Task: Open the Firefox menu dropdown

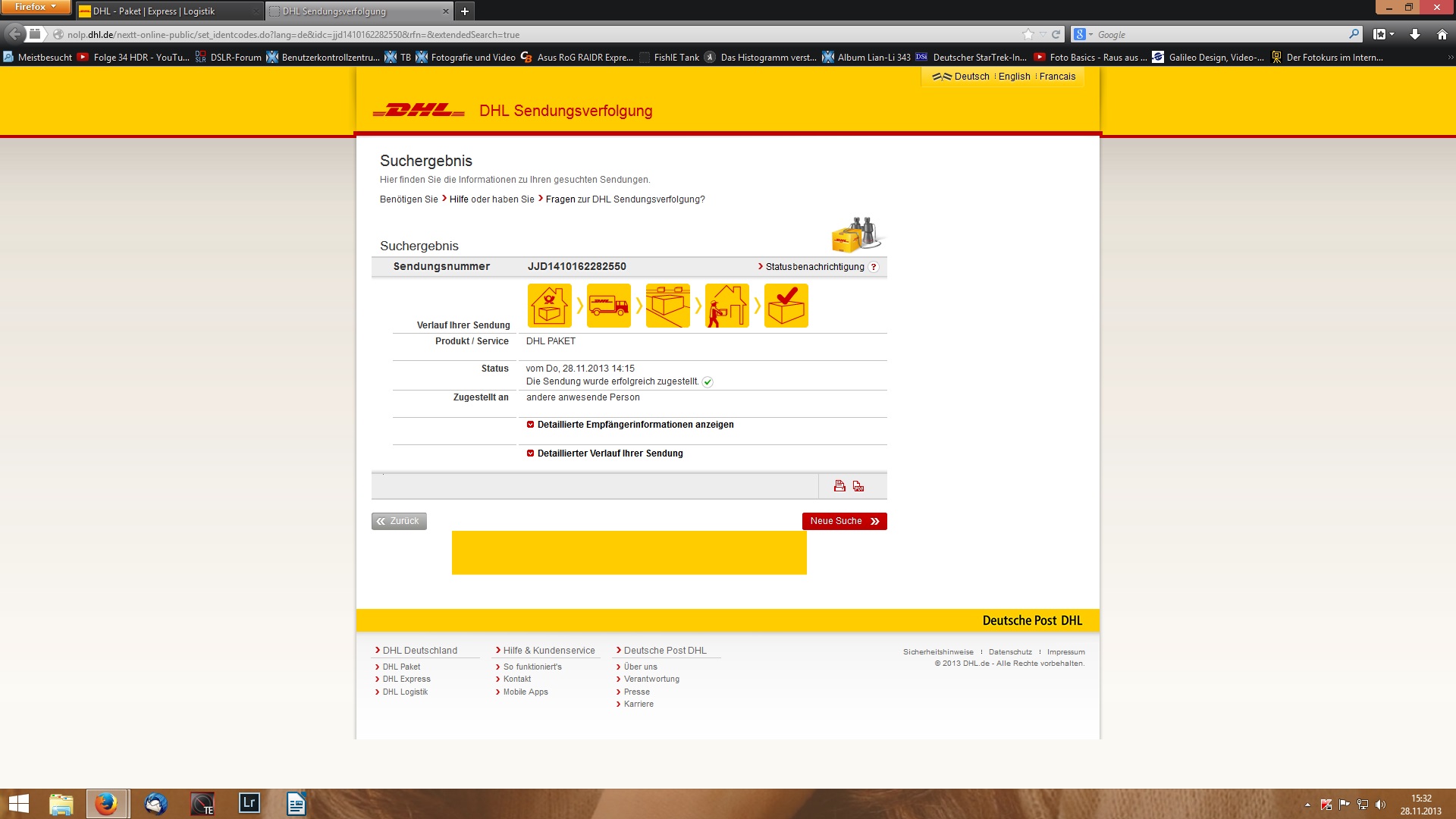Action: tap(35, 7)
